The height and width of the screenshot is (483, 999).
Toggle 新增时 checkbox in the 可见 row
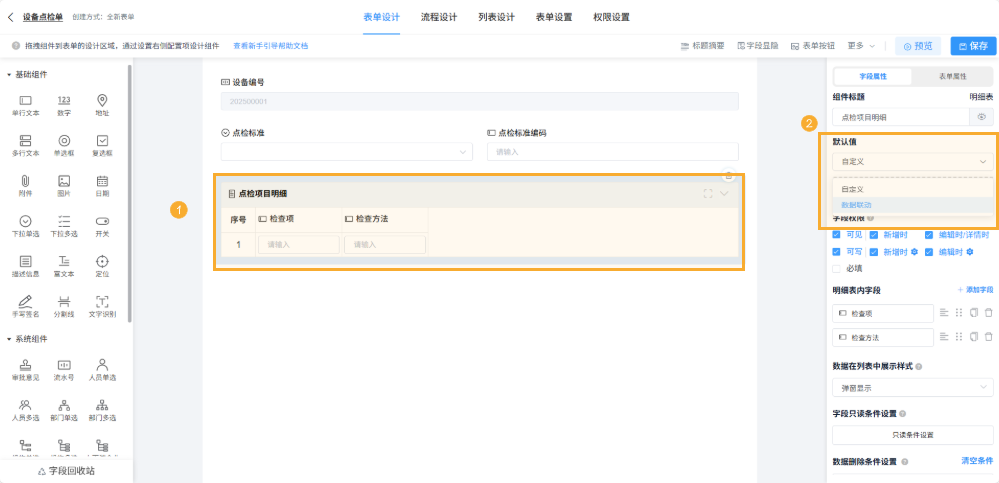tap(874, 234)
